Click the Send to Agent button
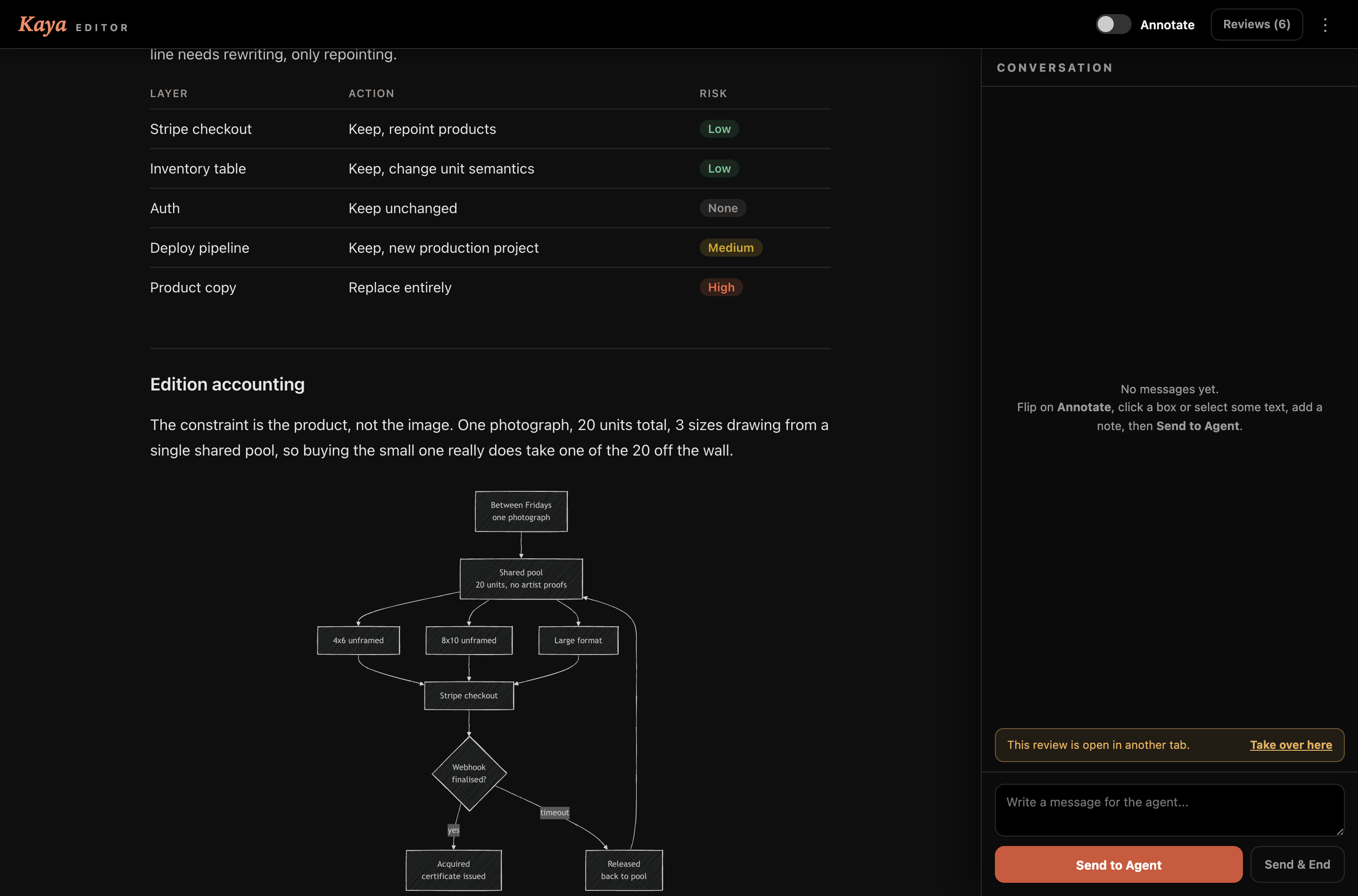 (x=1118, y=864)
